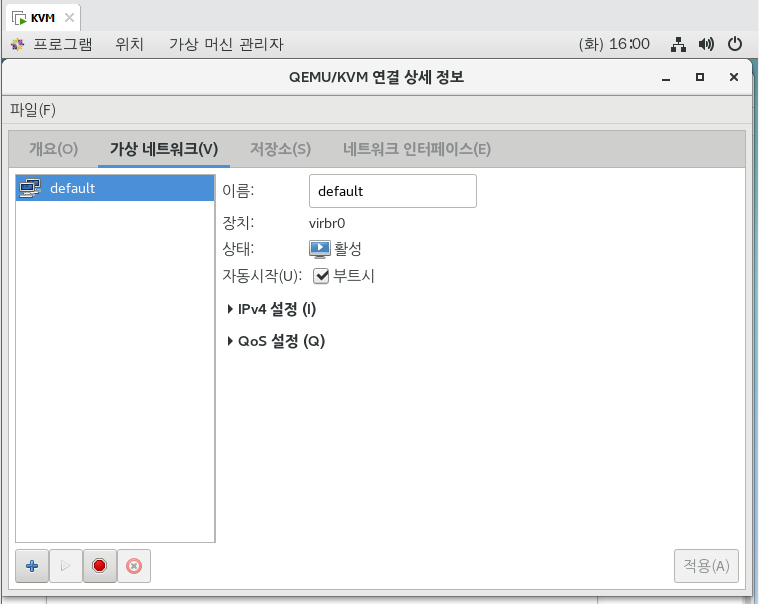
Task: Click the 적용(A) apply button
Action: (x=706, y=566)
